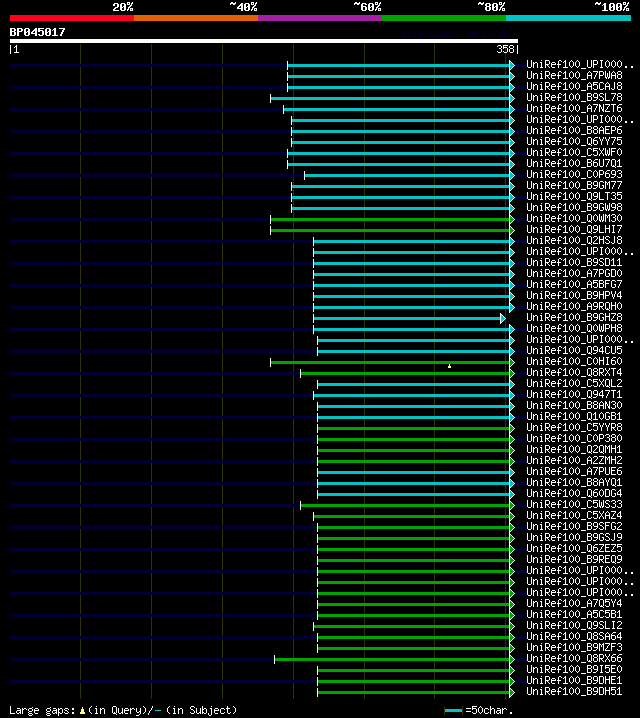This screenshot has width=640, height=718.
Task: Click the yellow gap triangle in the legend
Action: tap(82, 711)
